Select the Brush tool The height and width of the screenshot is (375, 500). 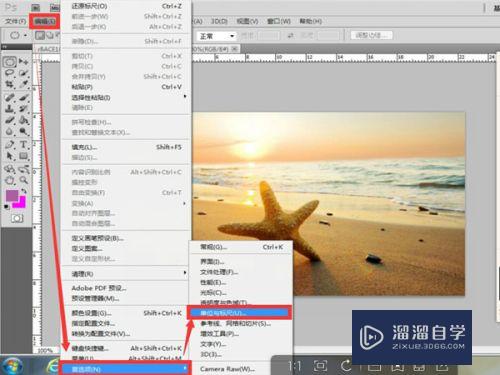(24, 98)
